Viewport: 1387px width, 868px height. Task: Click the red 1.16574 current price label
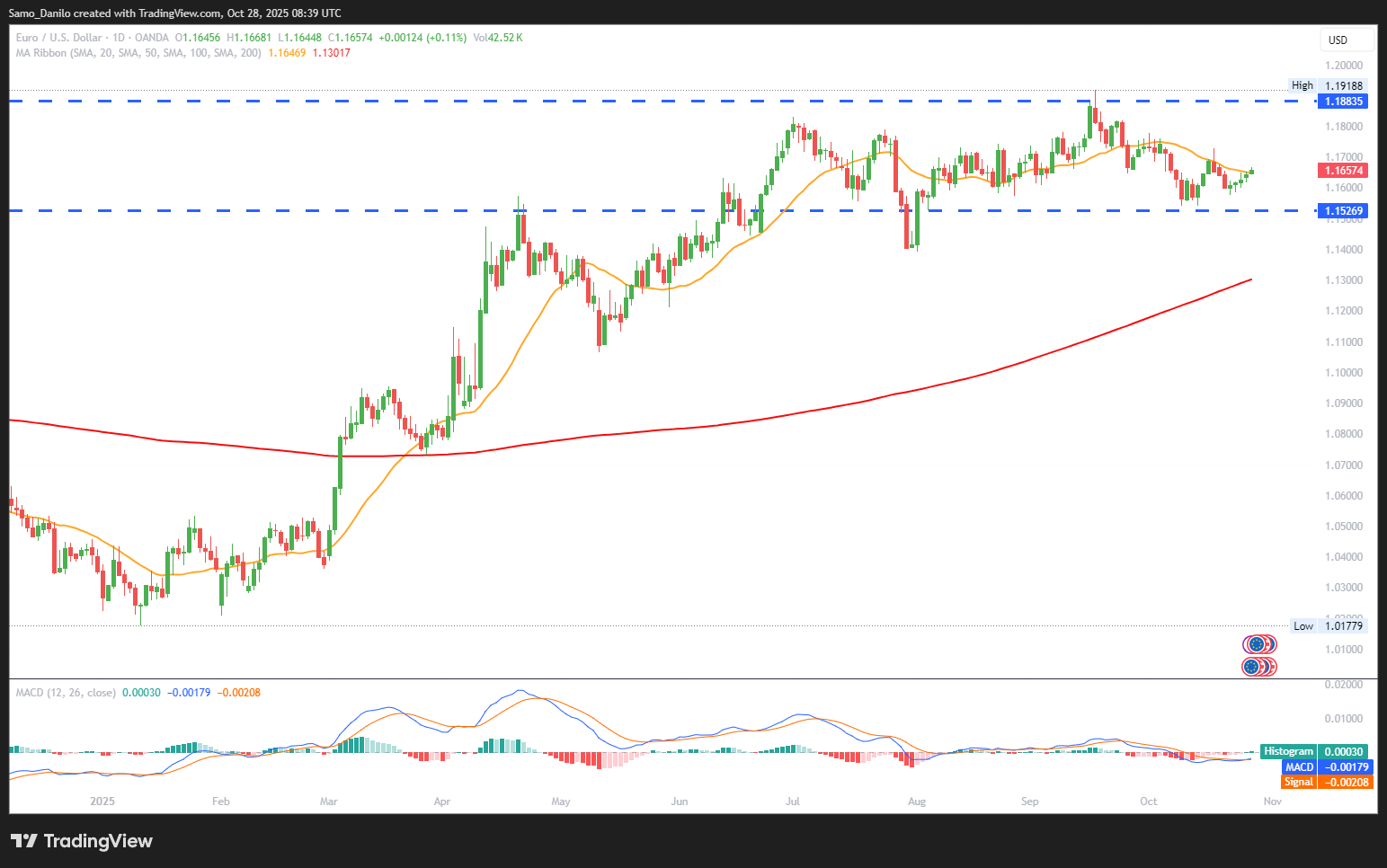click(1343, 171)
